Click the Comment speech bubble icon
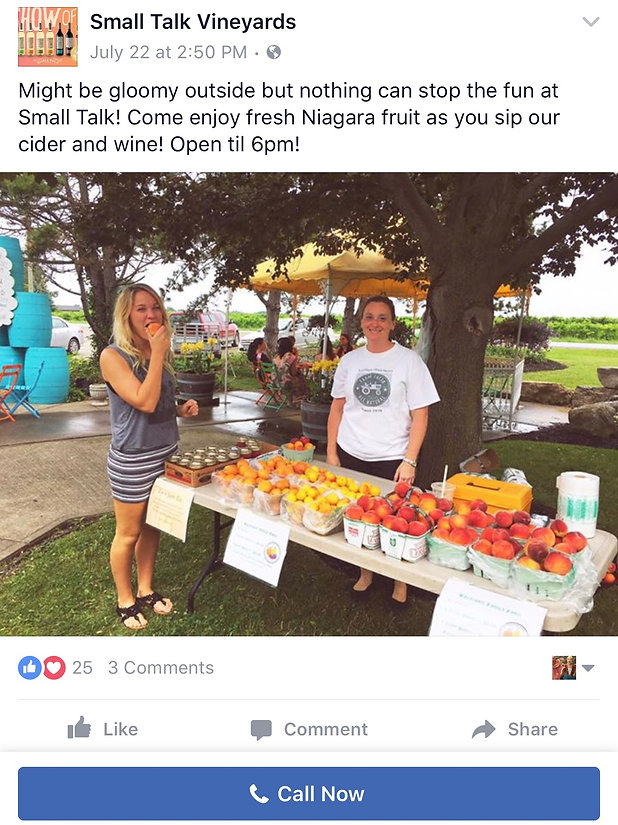The image size is (618, 825). pyautogui.click(x=261, y=730)
